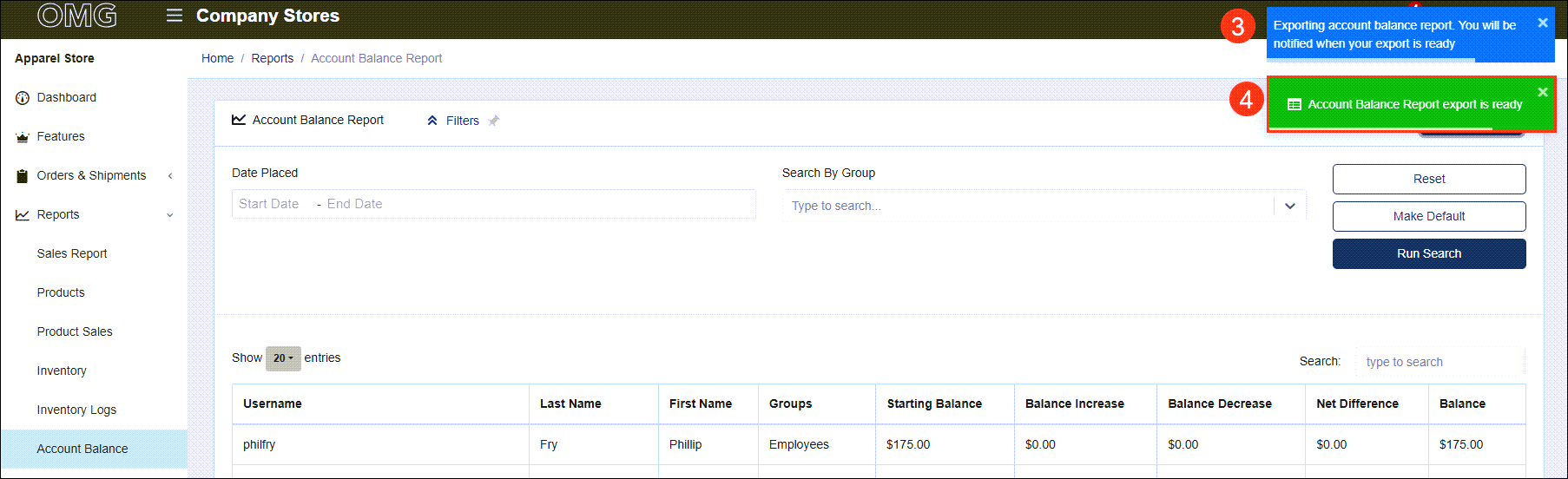Click the pin icon beside Filters

pos(493,121)
